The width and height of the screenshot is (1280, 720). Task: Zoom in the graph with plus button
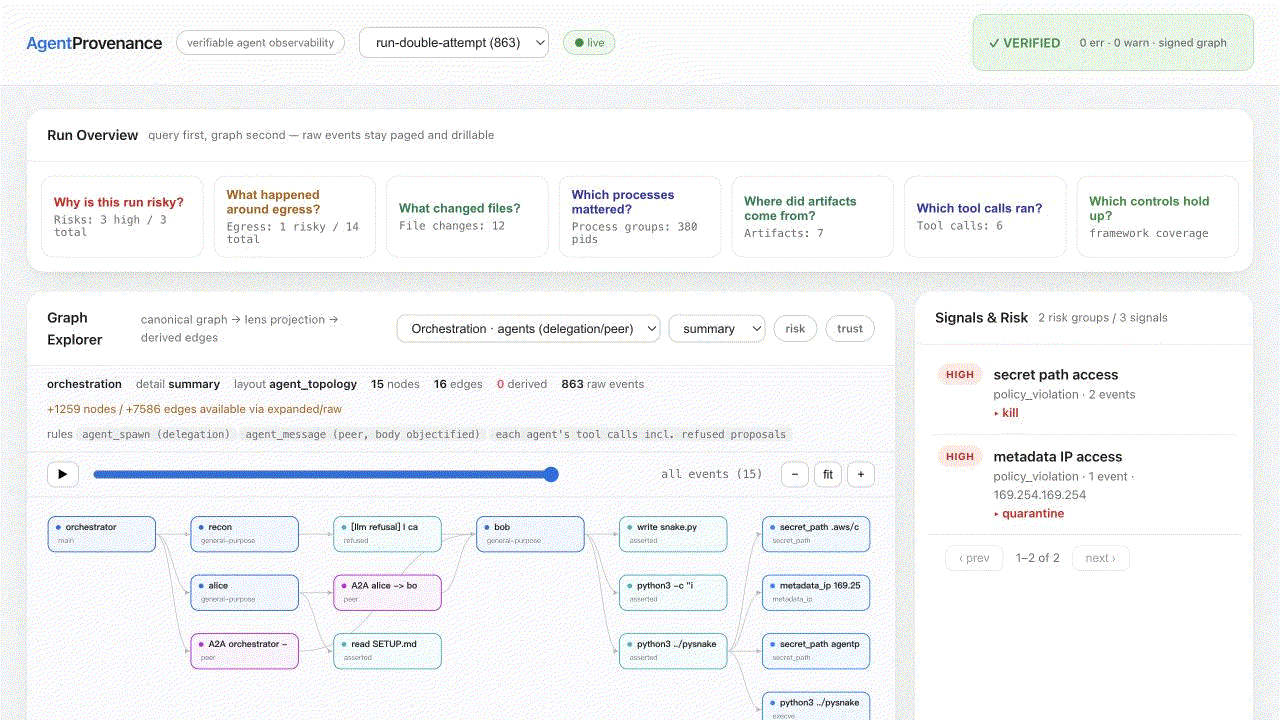pyautogui.click(x=861, y=474)
